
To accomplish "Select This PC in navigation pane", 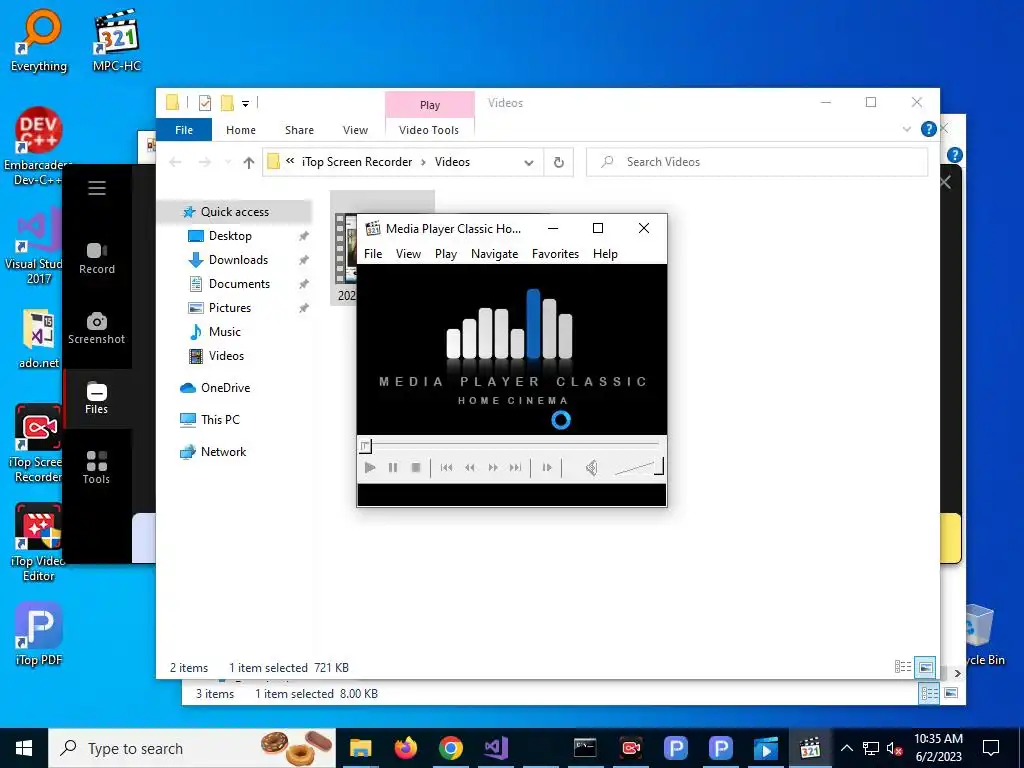I will (x=220, y=420).
